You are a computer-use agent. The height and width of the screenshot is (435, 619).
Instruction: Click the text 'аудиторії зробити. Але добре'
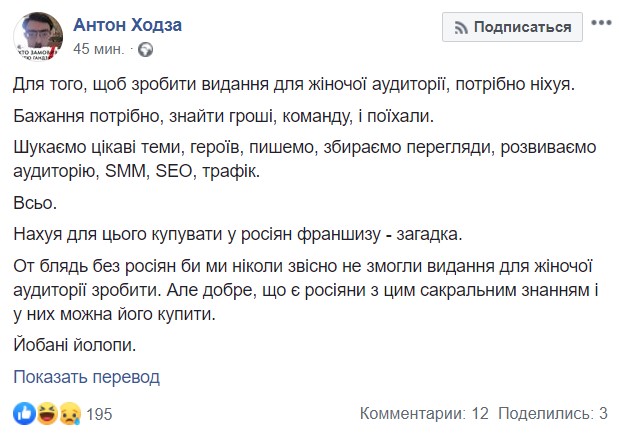coord(150,291)
